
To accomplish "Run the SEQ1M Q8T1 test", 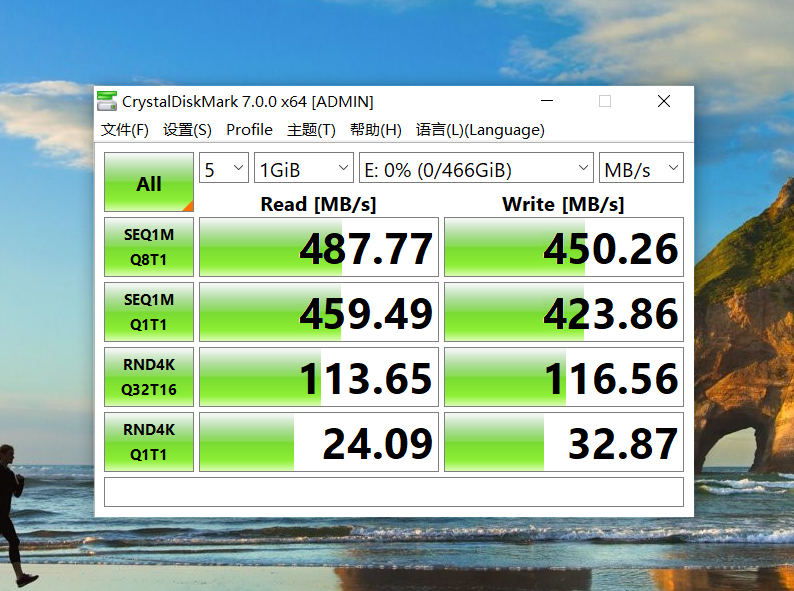I will click(149, 247).
